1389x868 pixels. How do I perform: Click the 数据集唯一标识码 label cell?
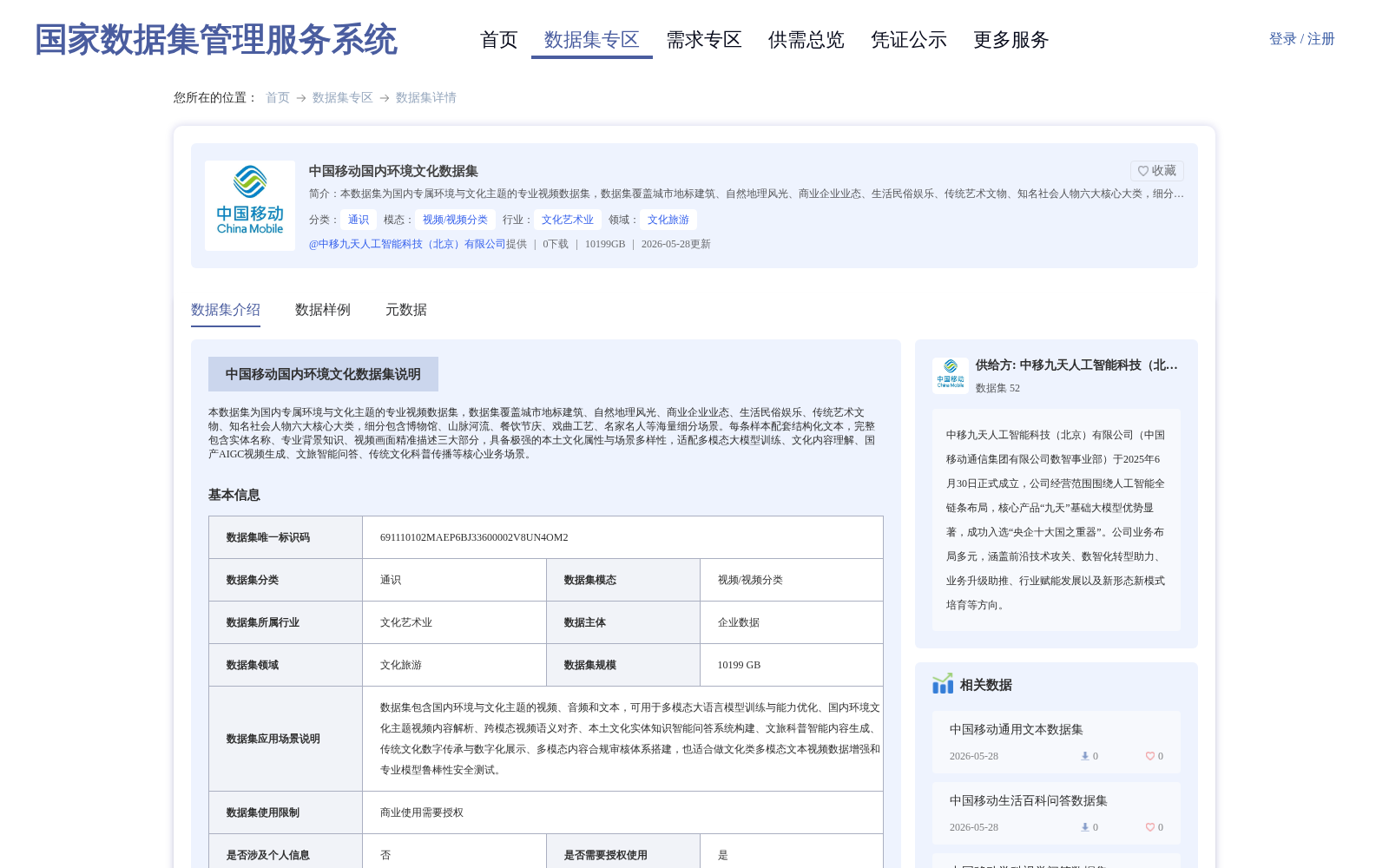click(286, 537)
